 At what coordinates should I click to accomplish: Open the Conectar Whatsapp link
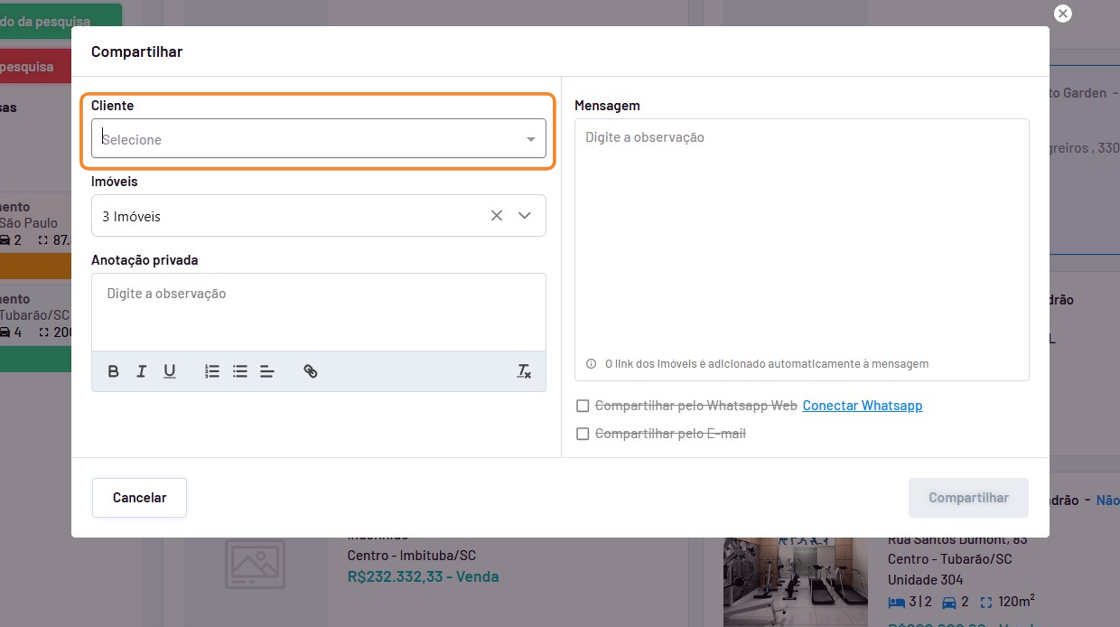pyautogui.click(x=862, y=406)
